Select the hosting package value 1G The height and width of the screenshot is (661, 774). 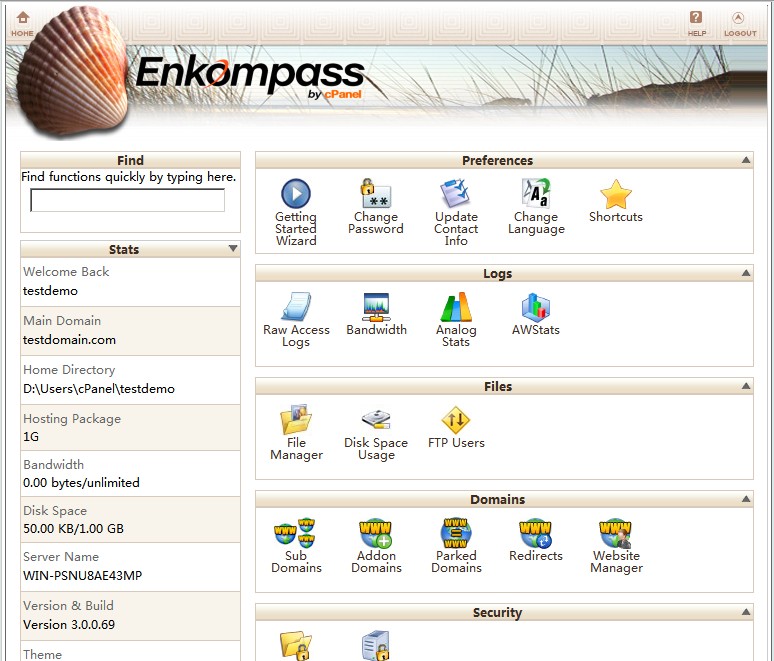(31, 436)
